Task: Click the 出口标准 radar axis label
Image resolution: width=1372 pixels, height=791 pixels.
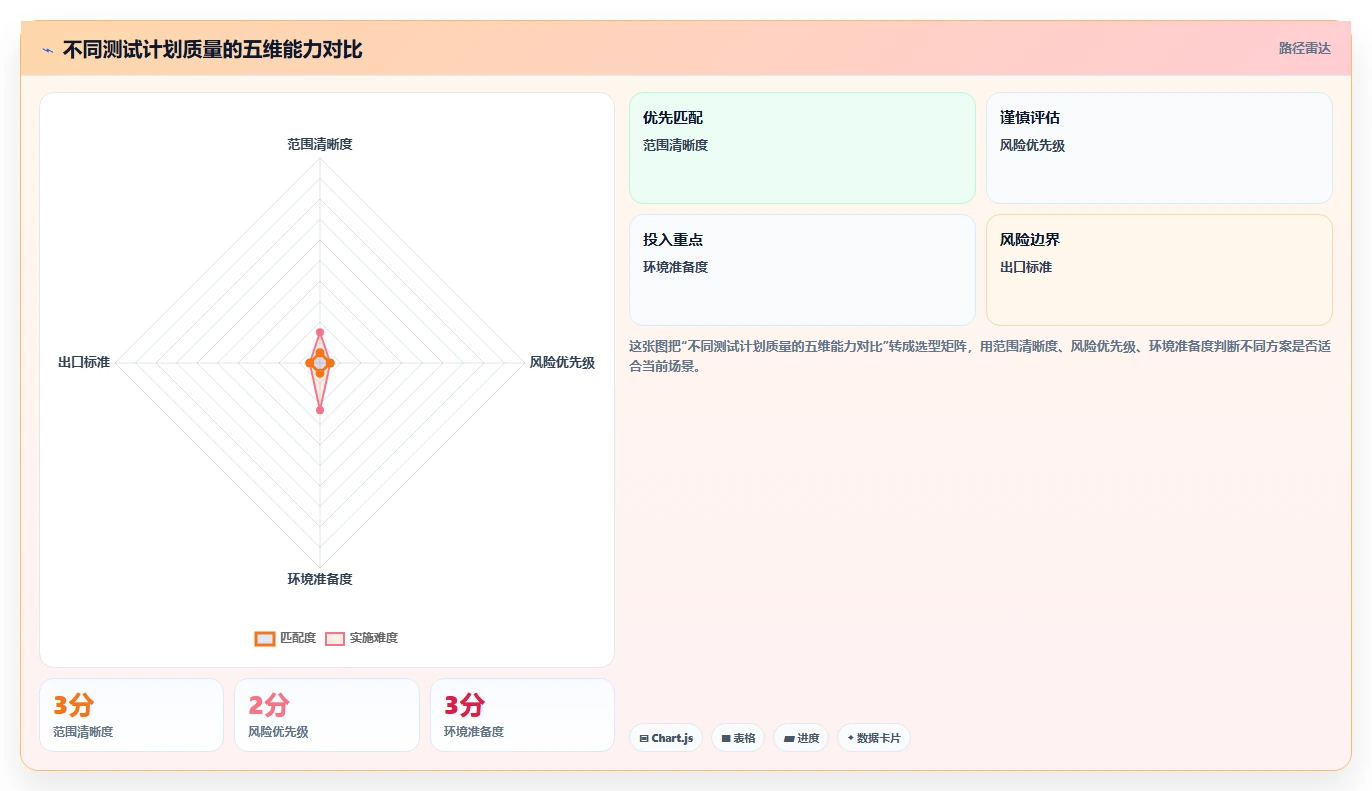Action: (x=84, y=362)
